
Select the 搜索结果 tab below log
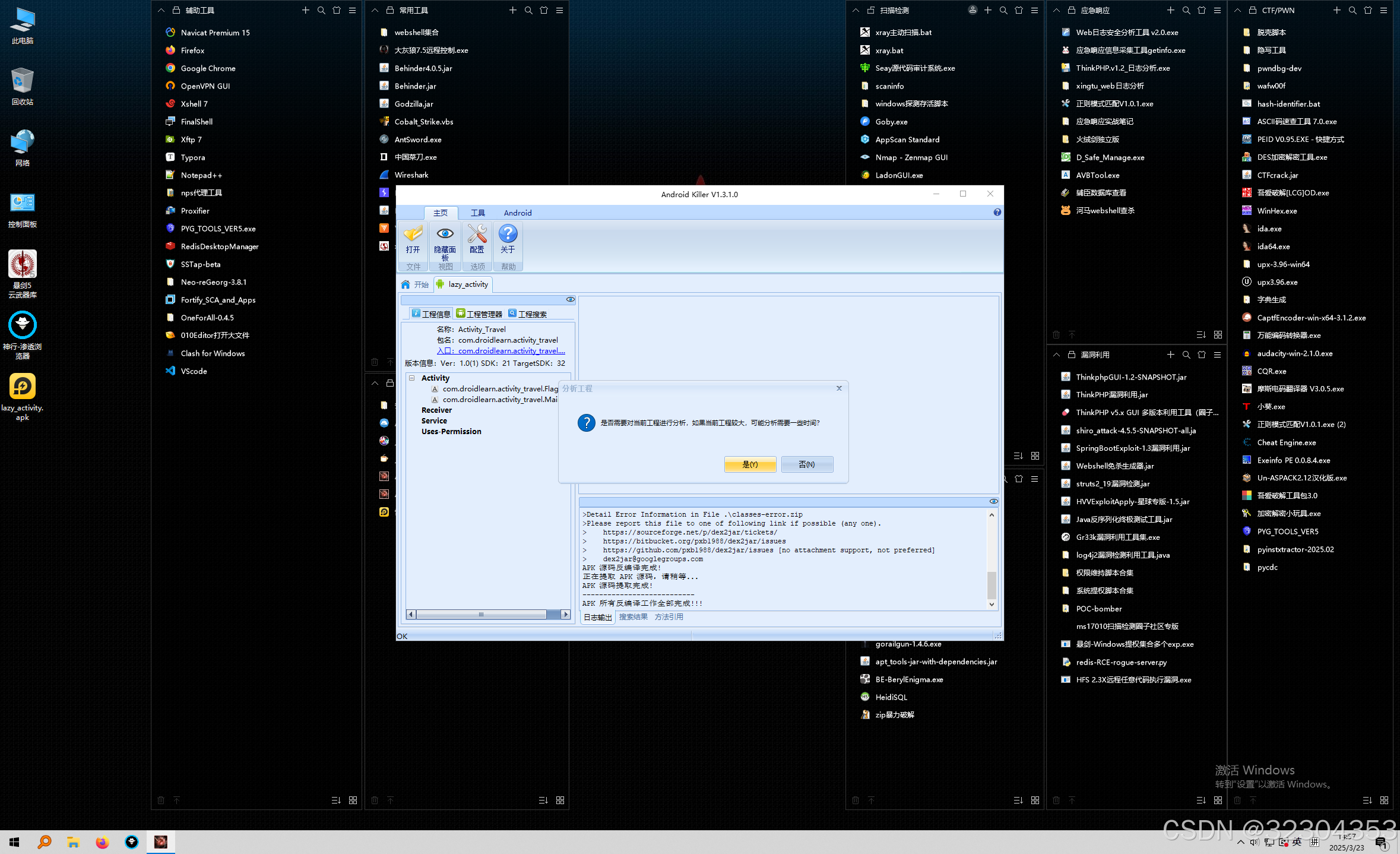pyautogui.click(x=633, y=617)
